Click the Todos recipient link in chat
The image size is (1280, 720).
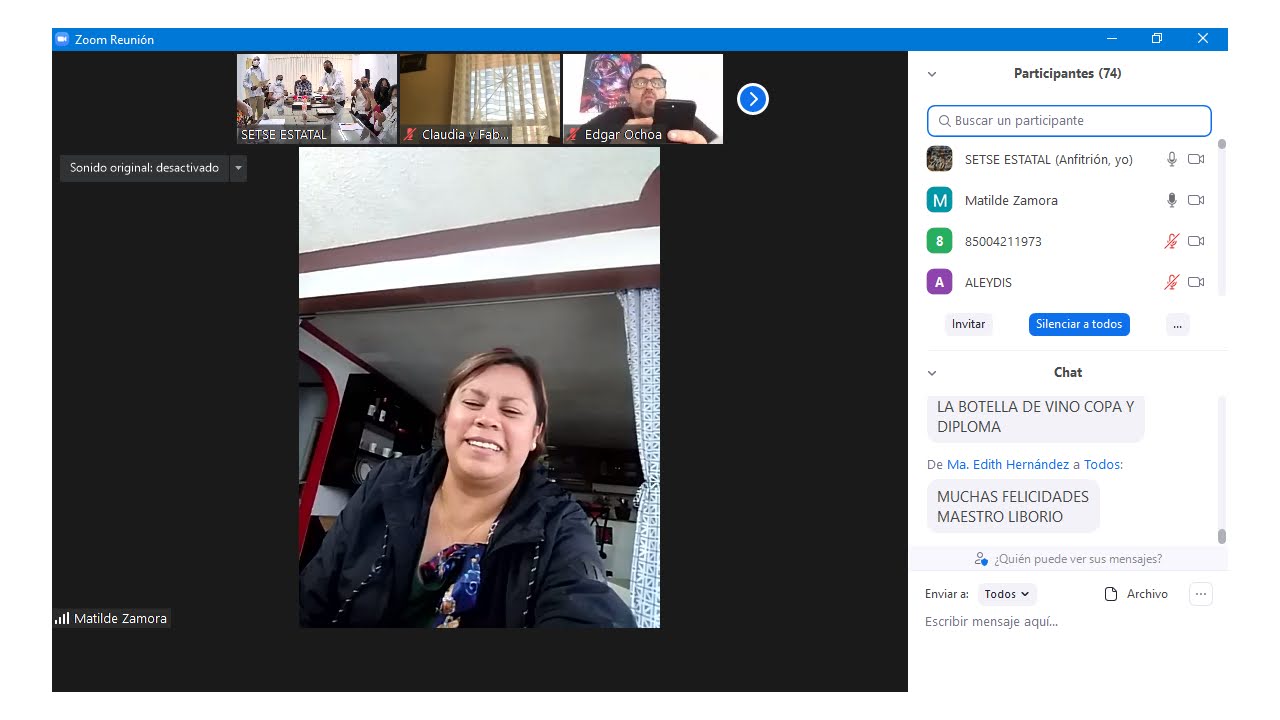point(1101,464)
